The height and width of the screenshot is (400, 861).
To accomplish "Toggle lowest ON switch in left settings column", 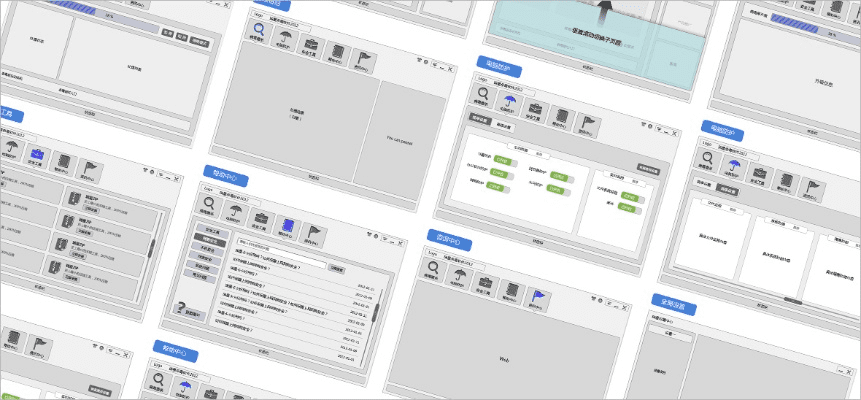I will 495,186.
